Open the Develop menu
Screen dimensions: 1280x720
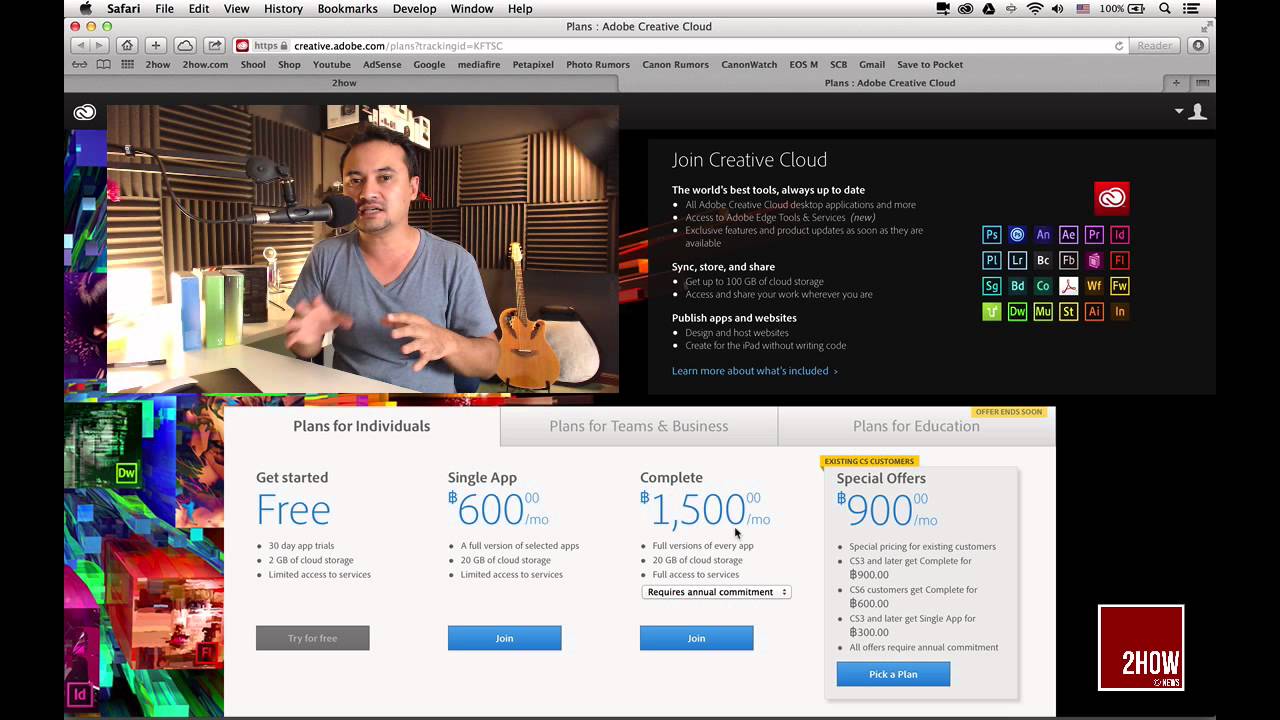pos(414,9)
